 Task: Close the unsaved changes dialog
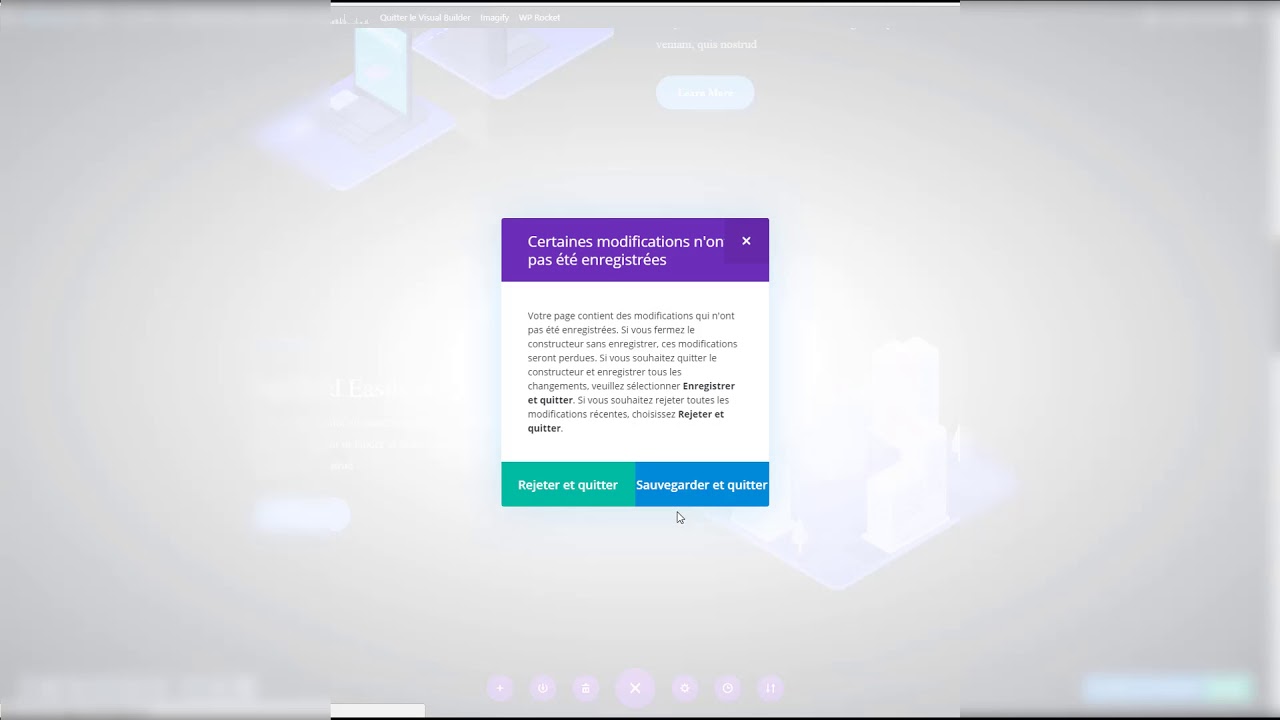coord(746,241)
